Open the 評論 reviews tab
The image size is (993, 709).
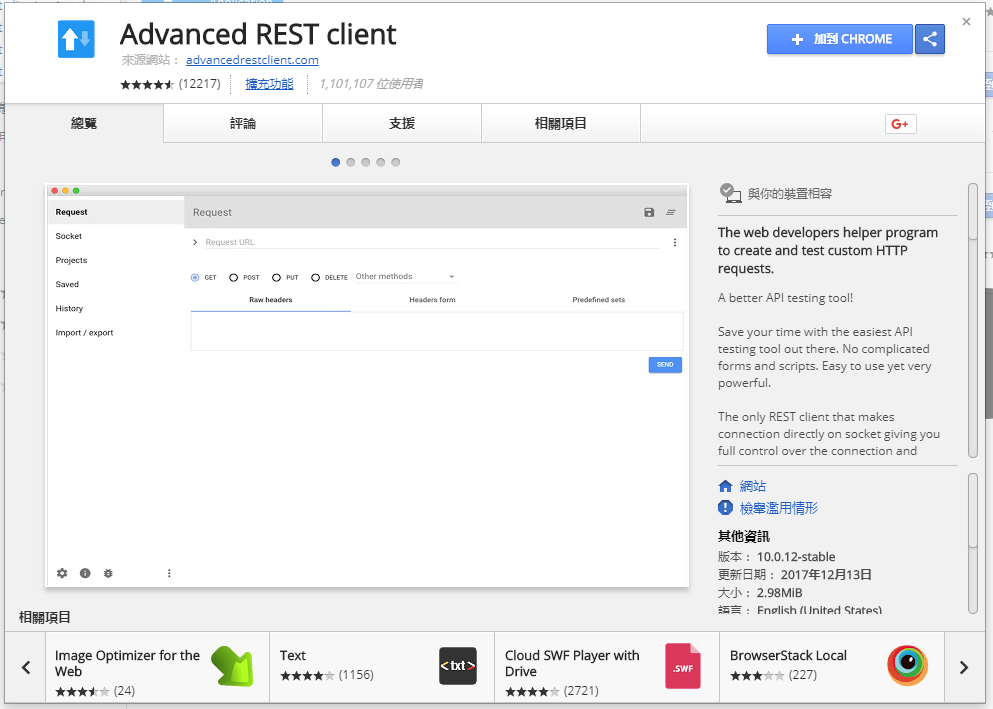coord(243,123)
